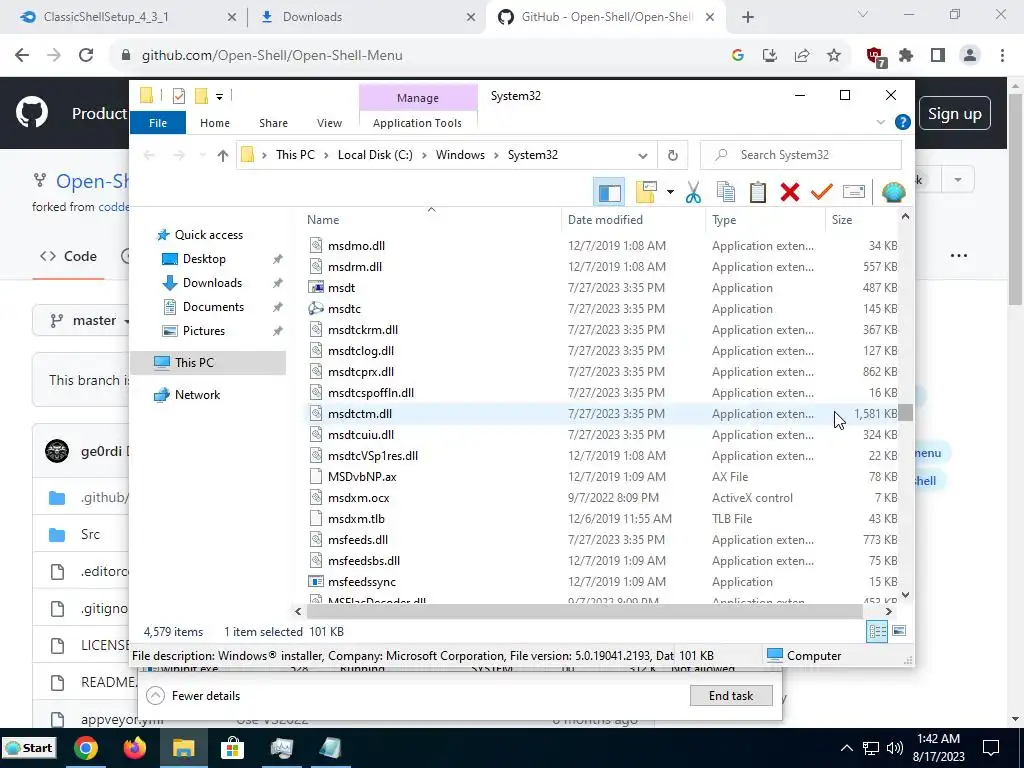Open Classic Explorer settings shell icon
Viewport: 1024px width, 768px height.
click(893, 192)
